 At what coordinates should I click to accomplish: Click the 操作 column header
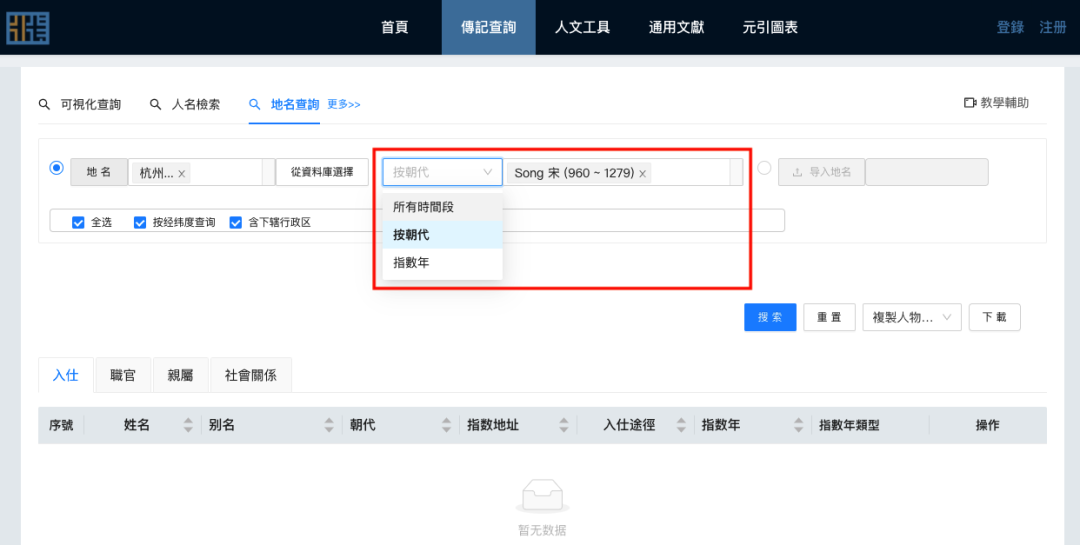tap(988, 425)
